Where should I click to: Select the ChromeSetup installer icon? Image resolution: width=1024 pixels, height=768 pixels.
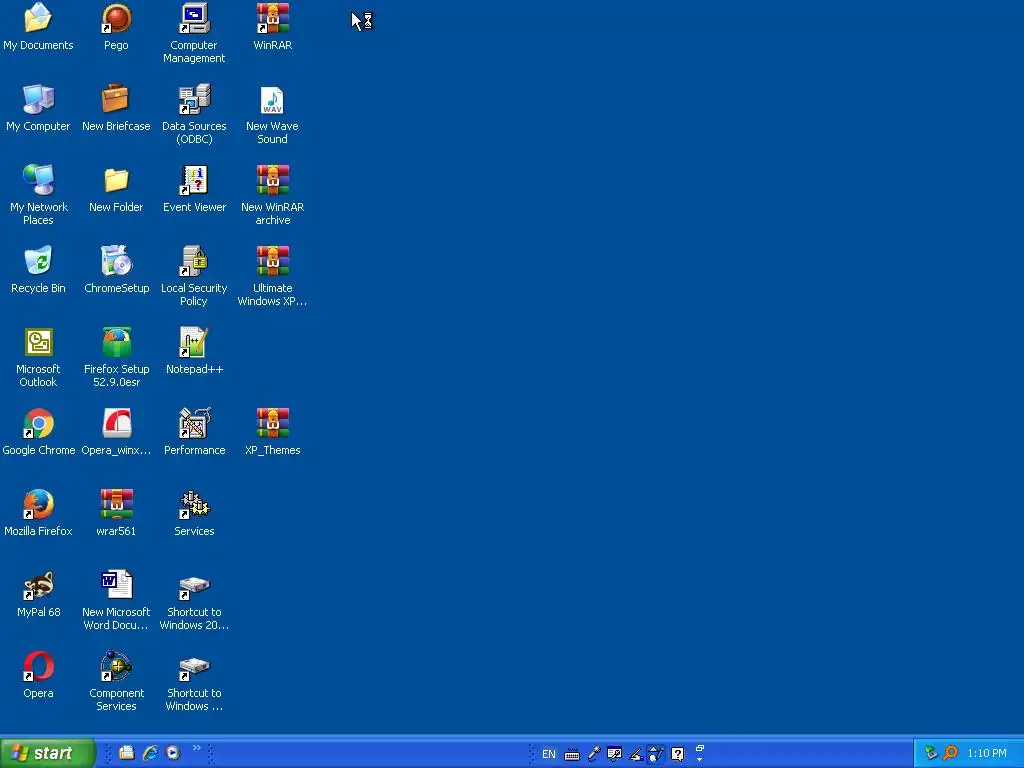tap(116, 270)
